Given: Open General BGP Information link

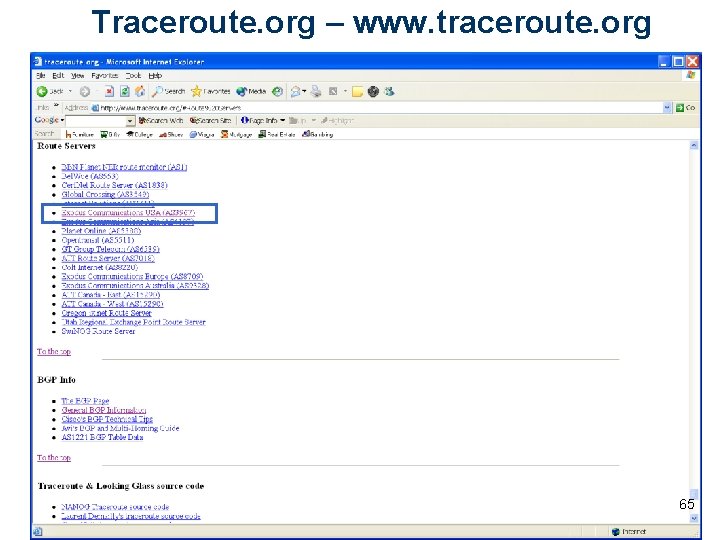Looking at the screenshot, I should (104, 410).
